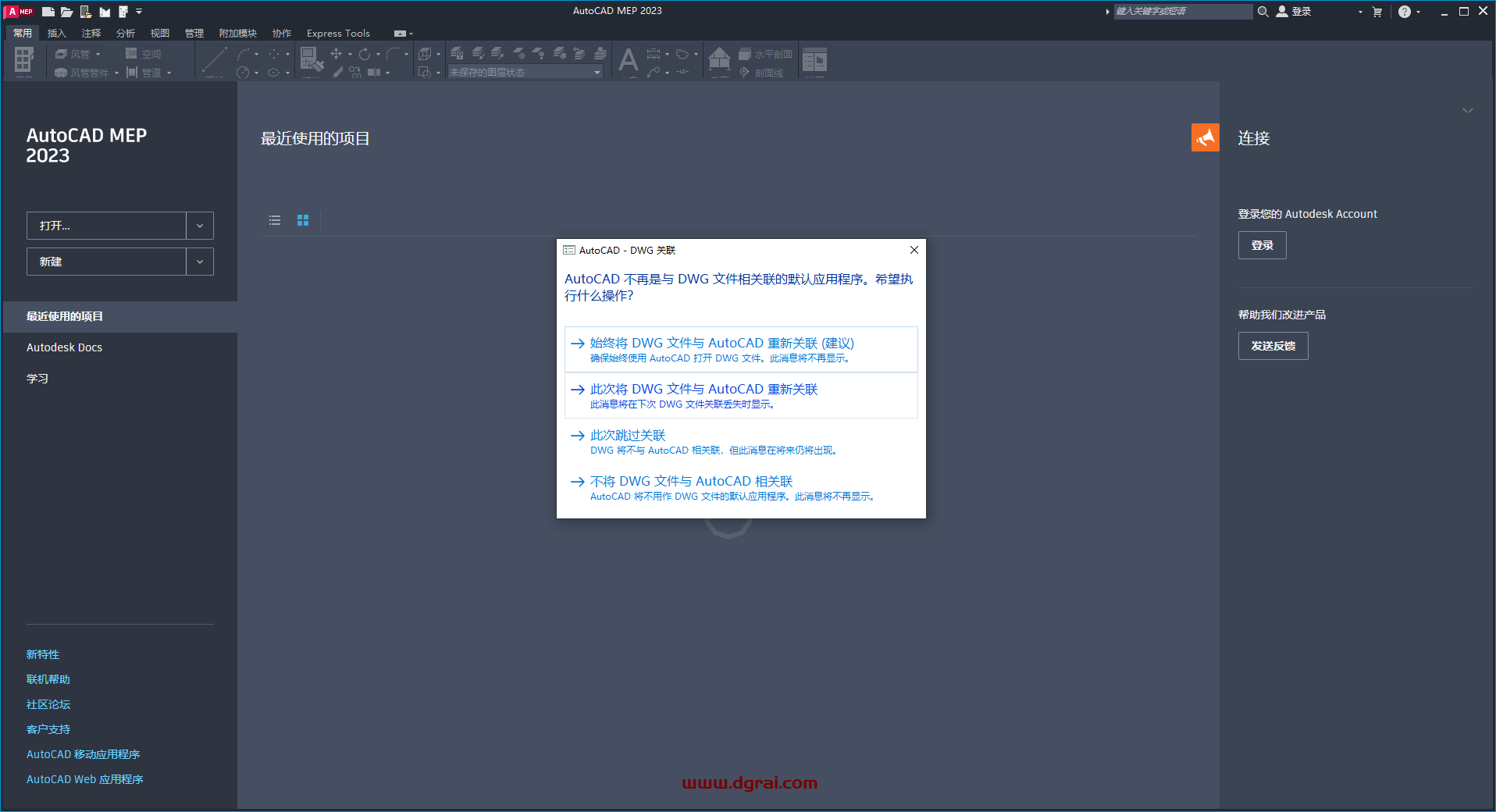Click the 水平剖面 horizontal section tool
The image size is (1496, 812).
(765, 54)
